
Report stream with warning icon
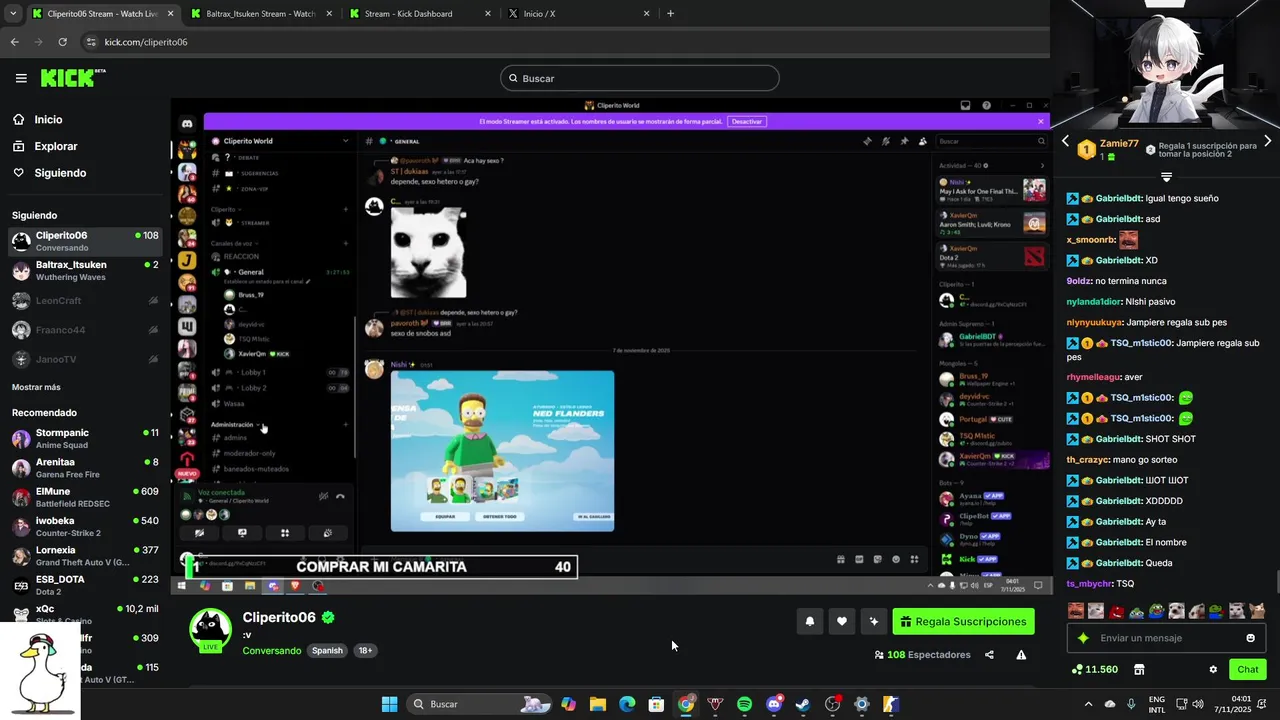click(x=1021, y=655)
